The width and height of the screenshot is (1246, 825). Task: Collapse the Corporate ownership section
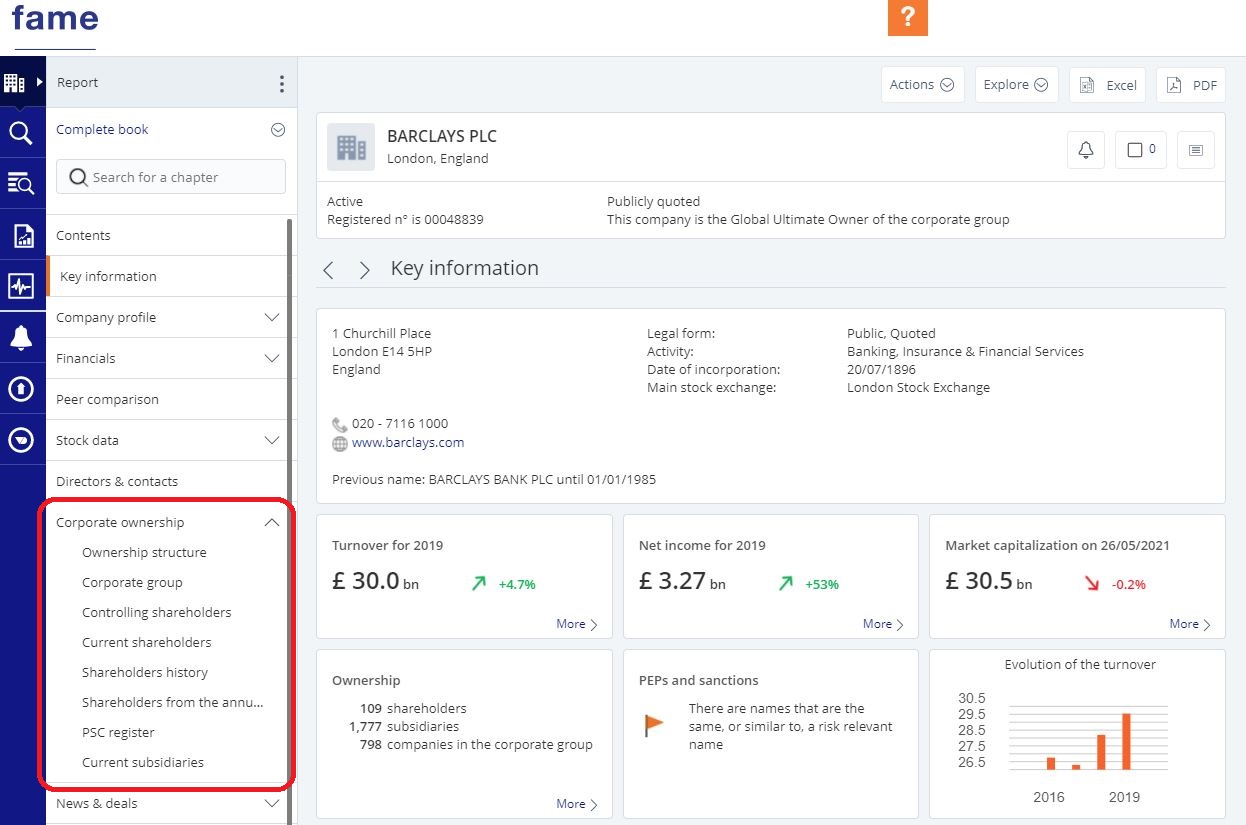pos(271,522)
